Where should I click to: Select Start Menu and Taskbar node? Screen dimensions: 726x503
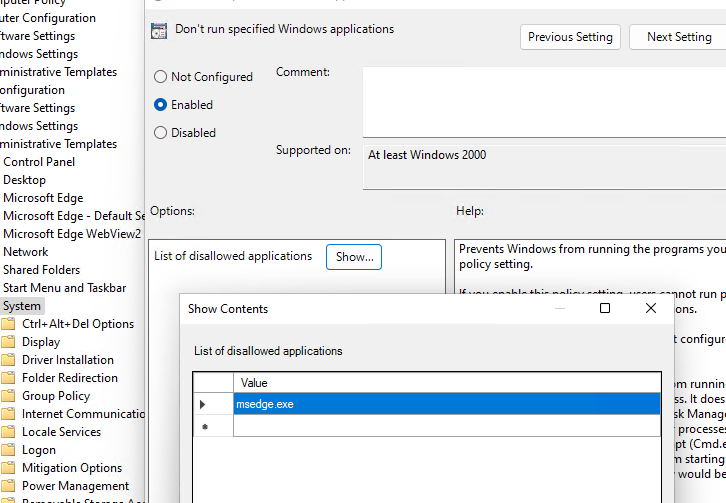point(64,288)
